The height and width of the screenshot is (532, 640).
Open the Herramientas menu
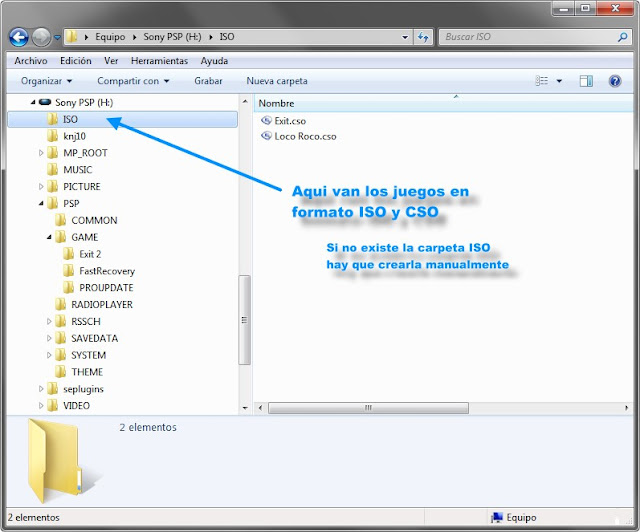[x=159, y=61]
